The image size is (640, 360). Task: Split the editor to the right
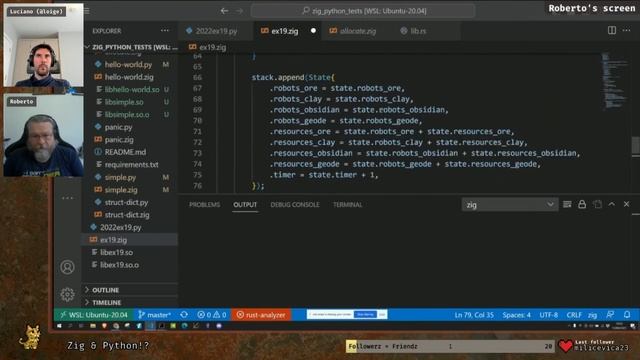(x=611, y=30)
